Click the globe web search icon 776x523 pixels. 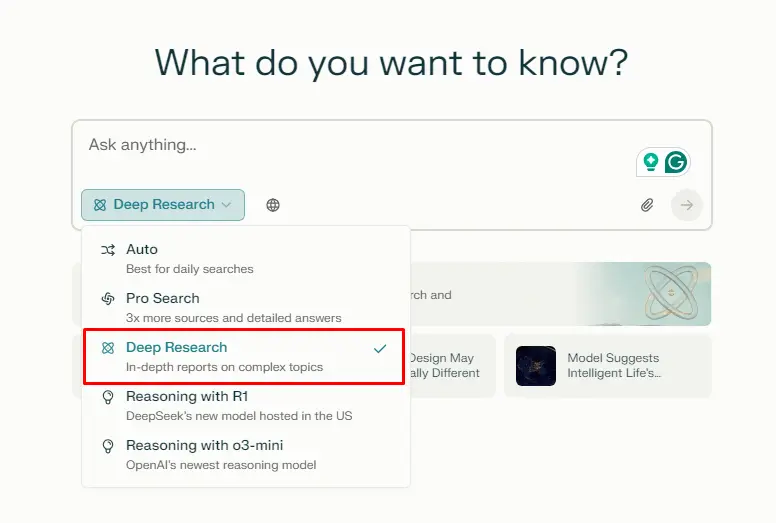click(273, 205)
